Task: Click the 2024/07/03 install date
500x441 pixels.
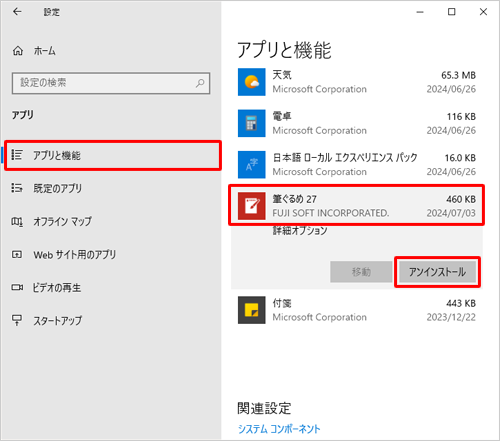Action: [451, 213]
